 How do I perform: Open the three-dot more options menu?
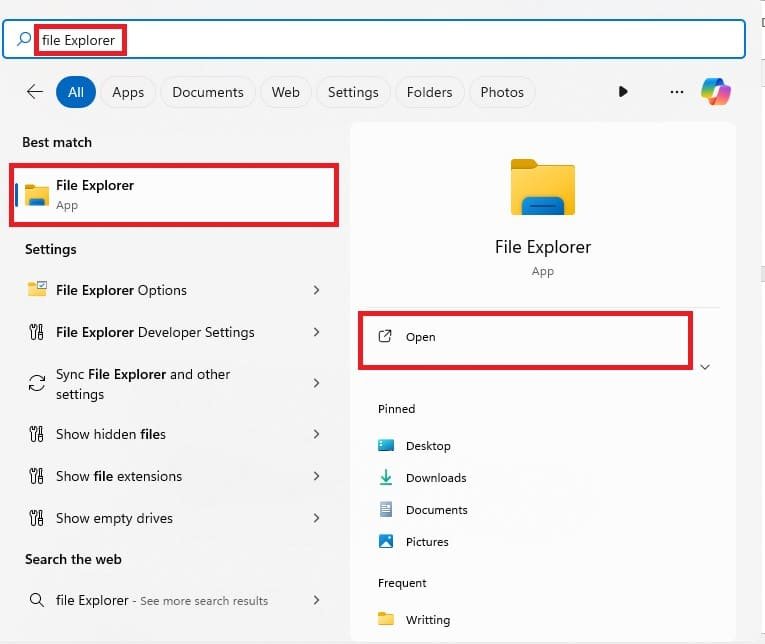point(677,92)
